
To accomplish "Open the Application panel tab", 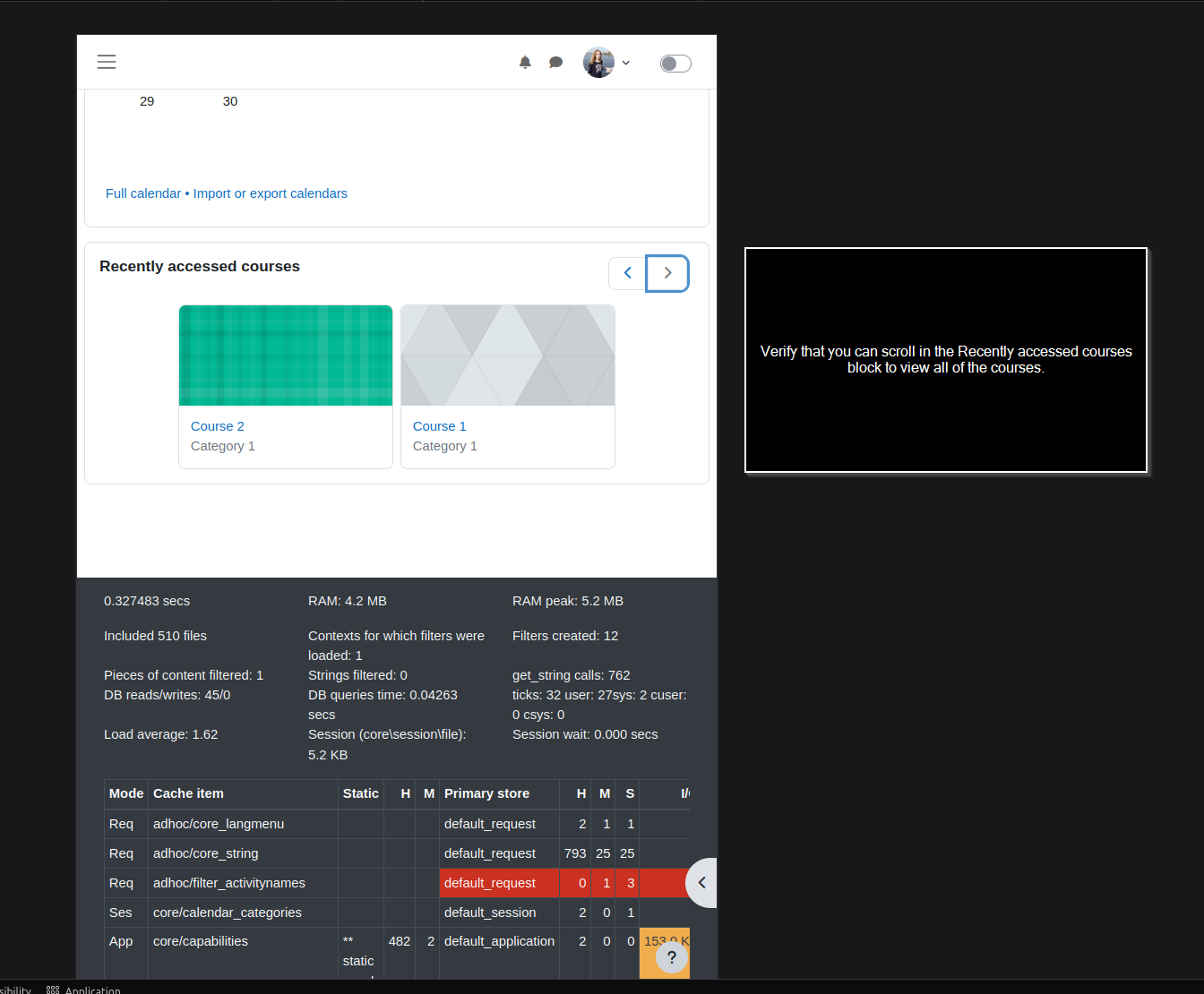I will 83,990.
